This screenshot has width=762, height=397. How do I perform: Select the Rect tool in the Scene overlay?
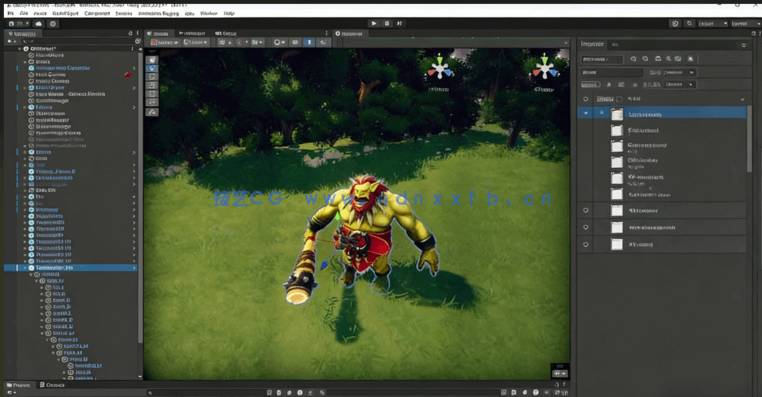152,94
